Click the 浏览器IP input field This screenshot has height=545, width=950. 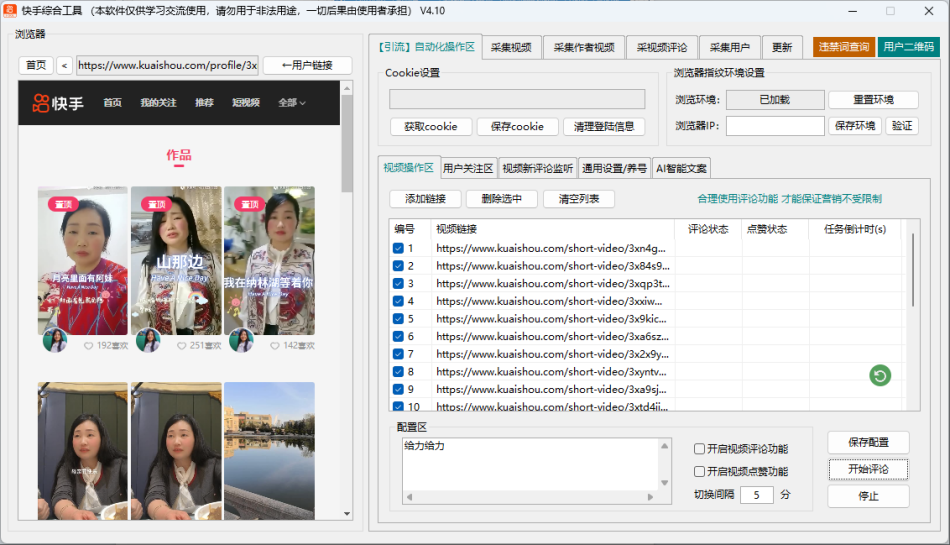click(775, 126)
